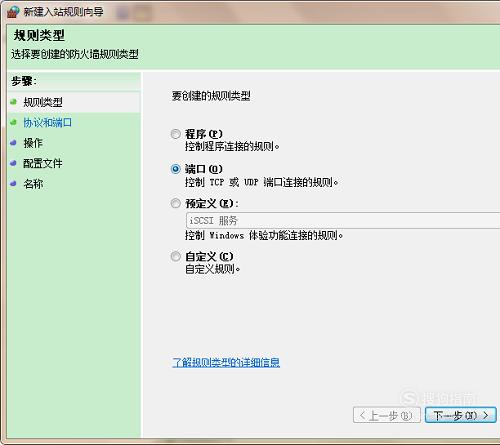Go to the 配置文件 step
This screenshot has width=500, height=445.
[x=43, y=163]
